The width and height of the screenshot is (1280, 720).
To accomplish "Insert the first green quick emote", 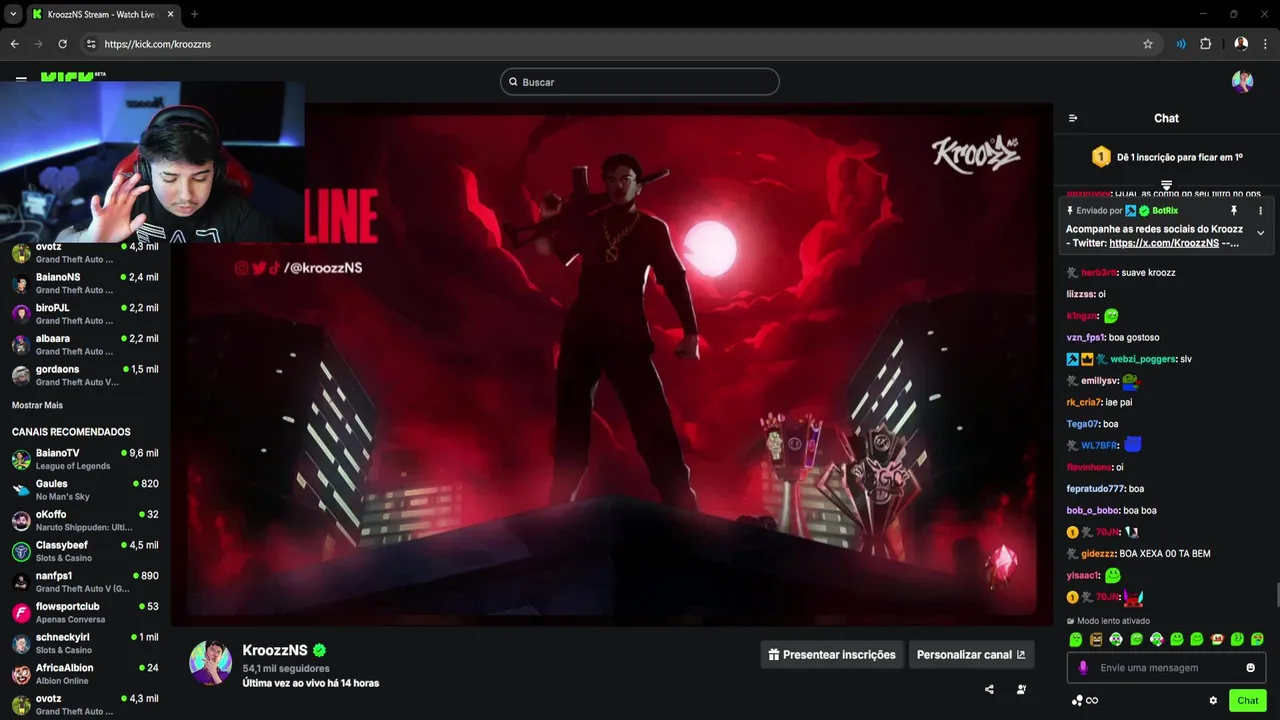I will [1076, 639].
